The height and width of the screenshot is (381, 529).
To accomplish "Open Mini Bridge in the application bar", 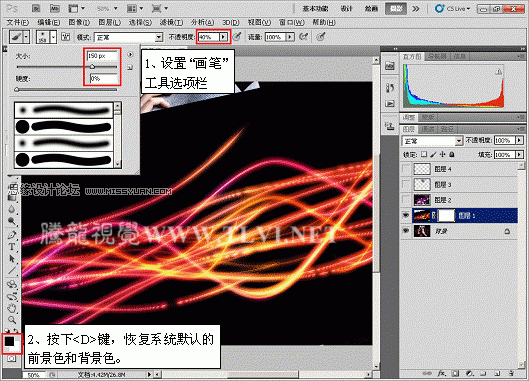I will coord(55,8).
